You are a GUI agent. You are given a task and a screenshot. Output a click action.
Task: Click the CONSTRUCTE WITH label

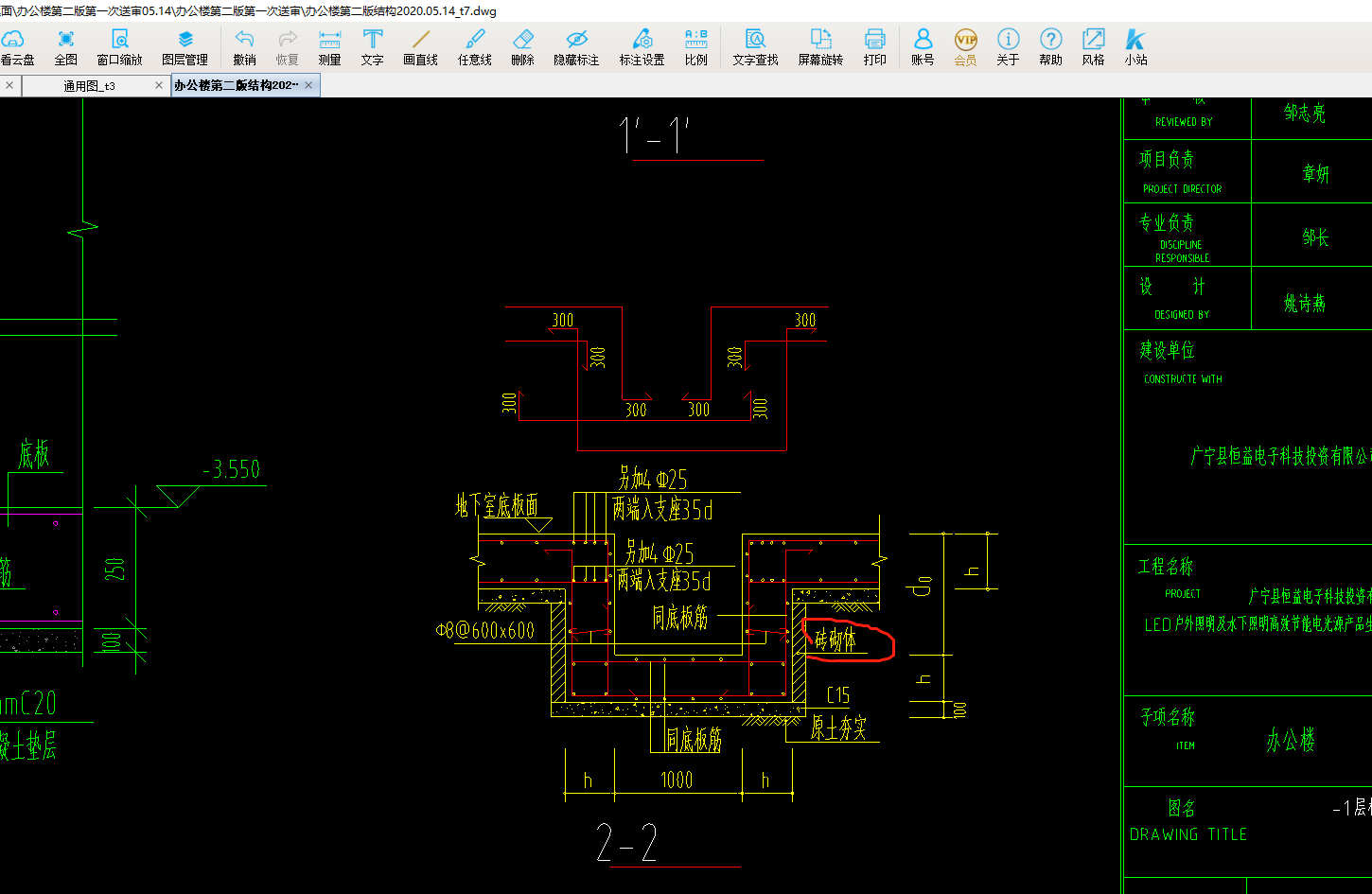click(1183, 379)
